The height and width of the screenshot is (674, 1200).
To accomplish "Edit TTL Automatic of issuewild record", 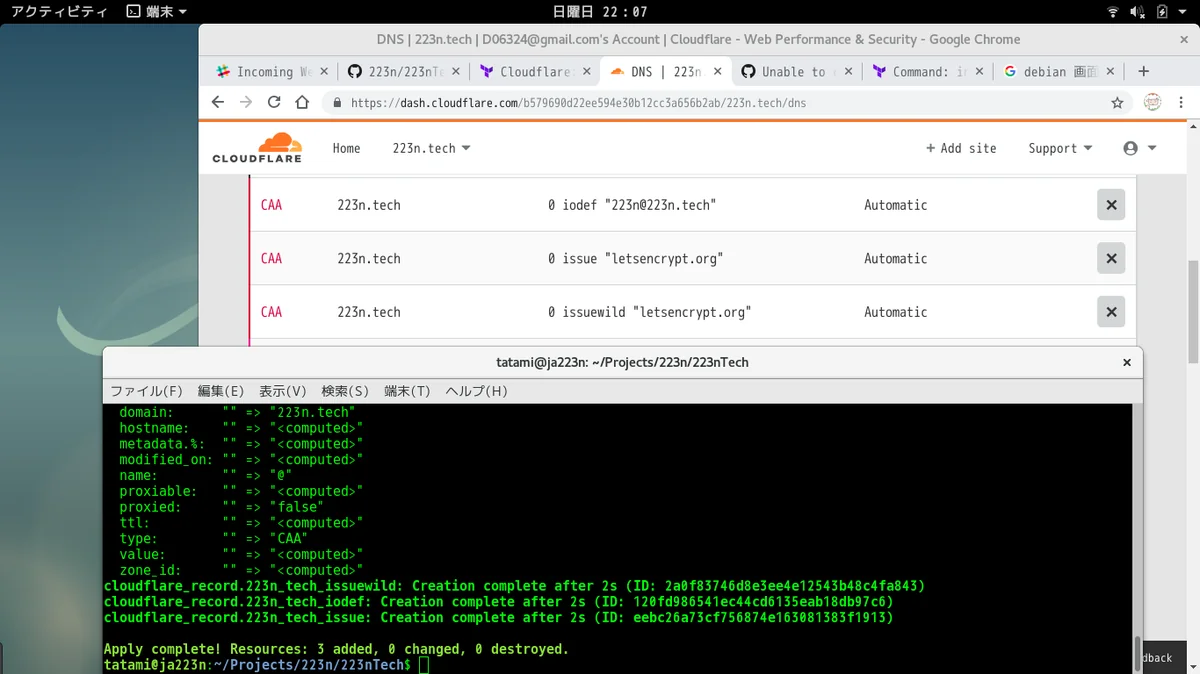I will 895,312.
